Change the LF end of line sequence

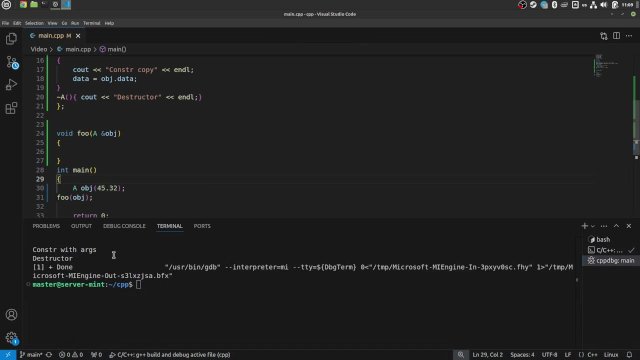(568, 355)
